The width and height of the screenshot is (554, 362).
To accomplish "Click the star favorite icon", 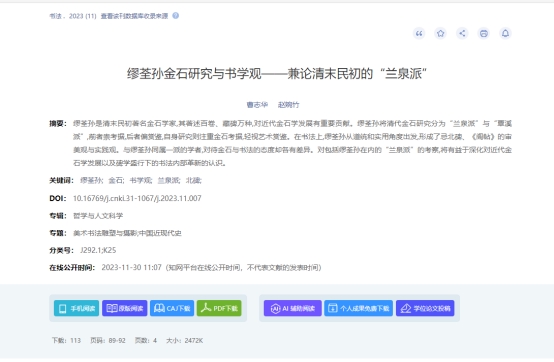I will pos(441,33).
